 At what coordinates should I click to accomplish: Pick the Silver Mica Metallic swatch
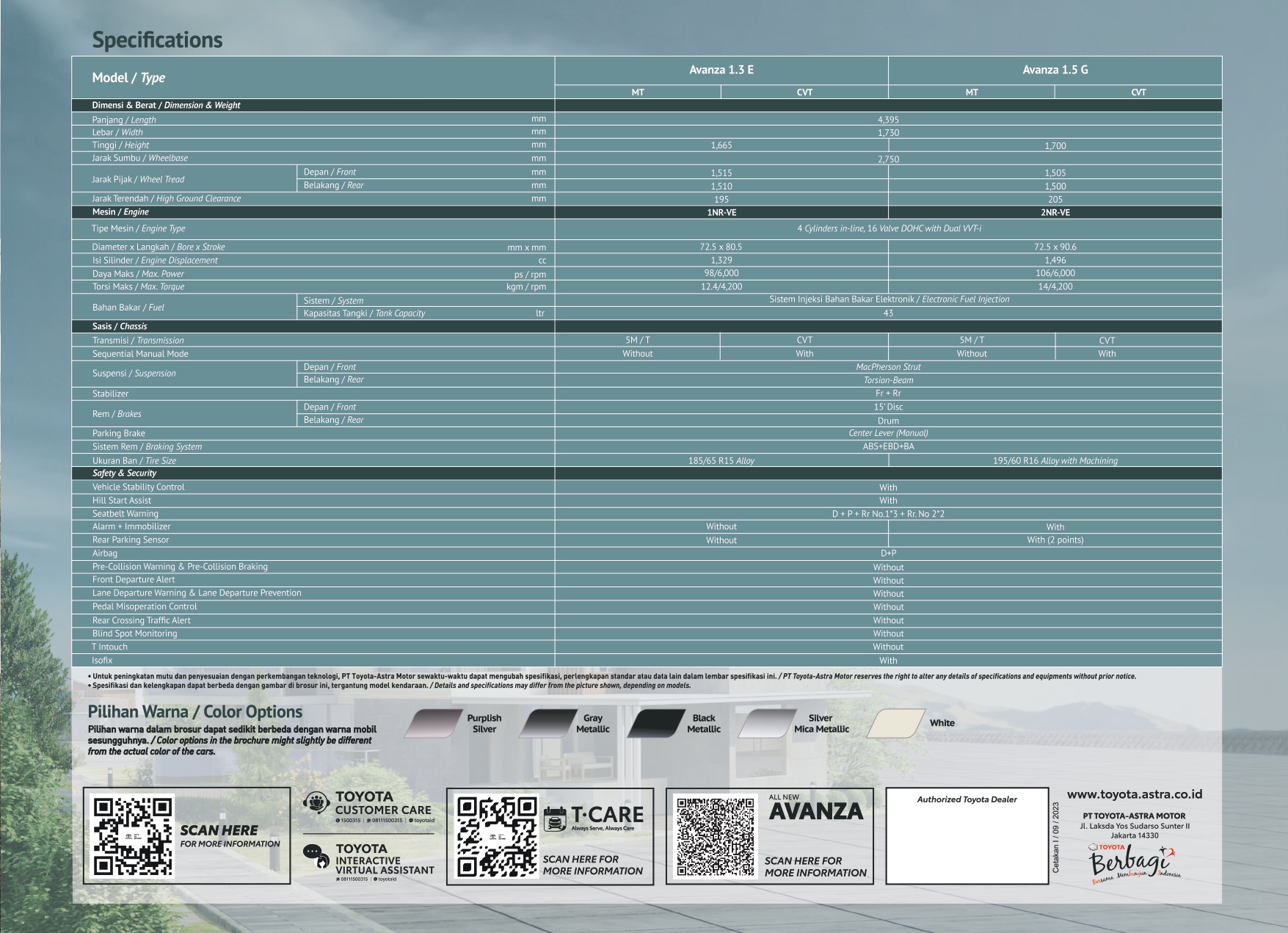point(766,724)
